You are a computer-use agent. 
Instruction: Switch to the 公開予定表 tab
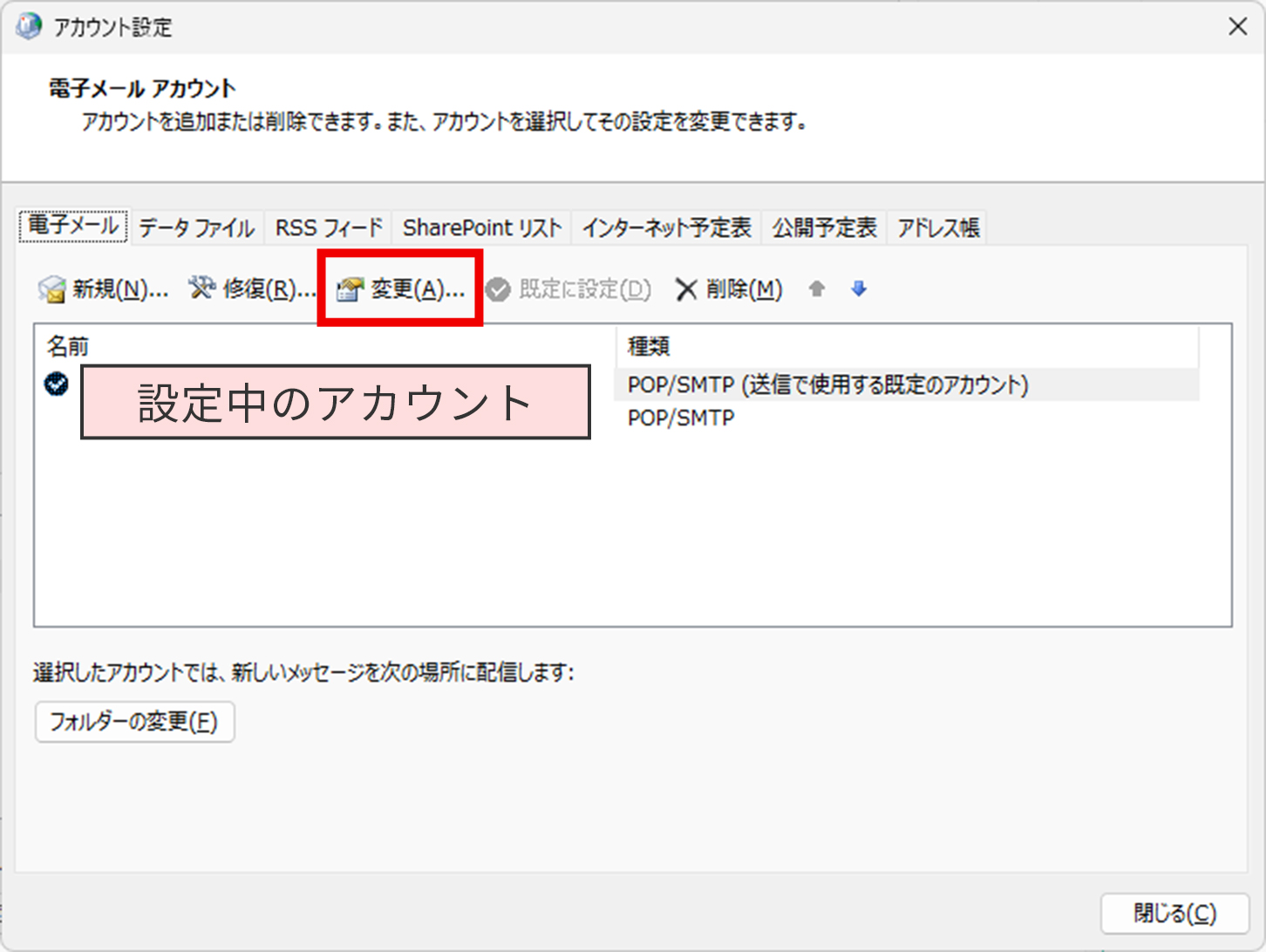[x=824, y=228]
